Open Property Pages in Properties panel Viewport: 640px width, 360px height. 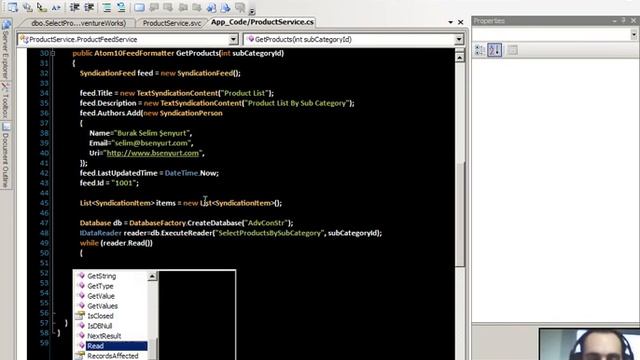(x=512, y=50)
